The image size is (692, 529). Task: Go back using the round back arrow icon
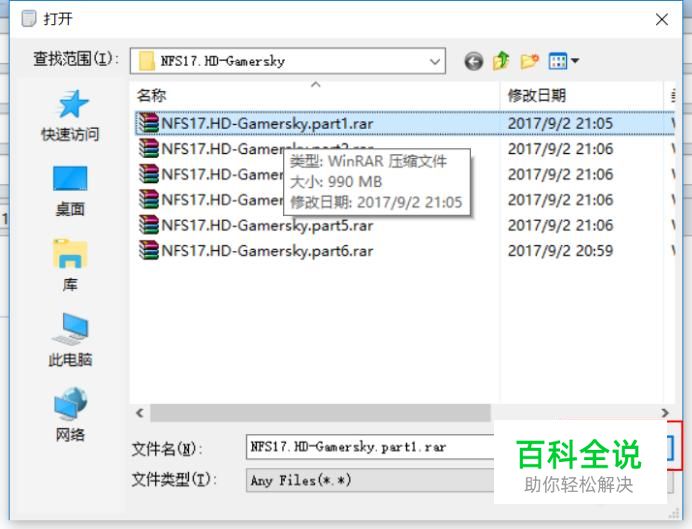(474, 61)
